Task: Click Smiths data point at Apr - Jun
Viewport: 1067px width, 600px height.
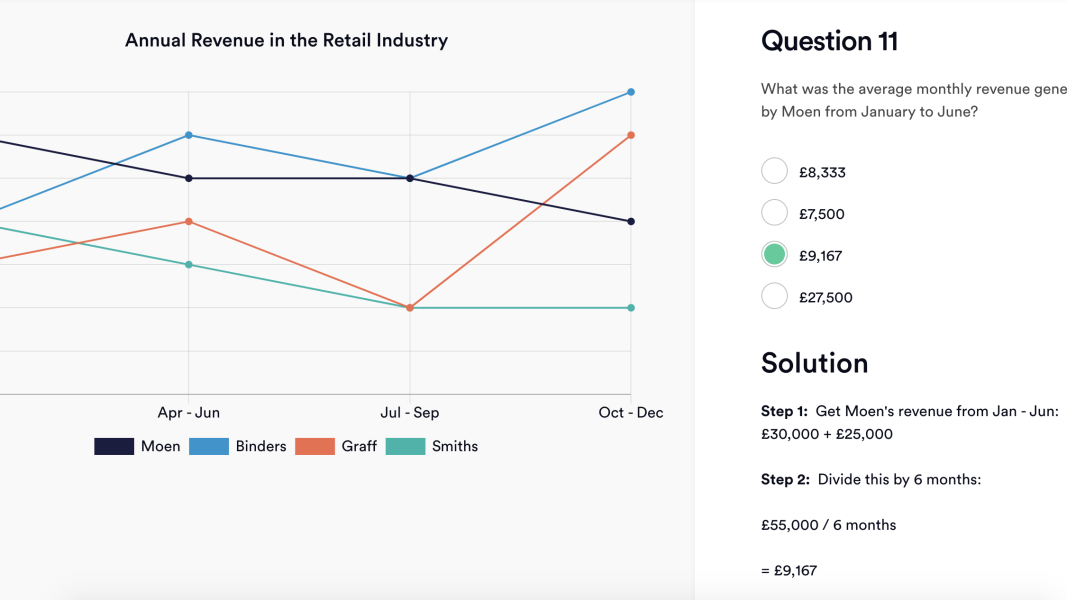Action: [x=188, y=265]
